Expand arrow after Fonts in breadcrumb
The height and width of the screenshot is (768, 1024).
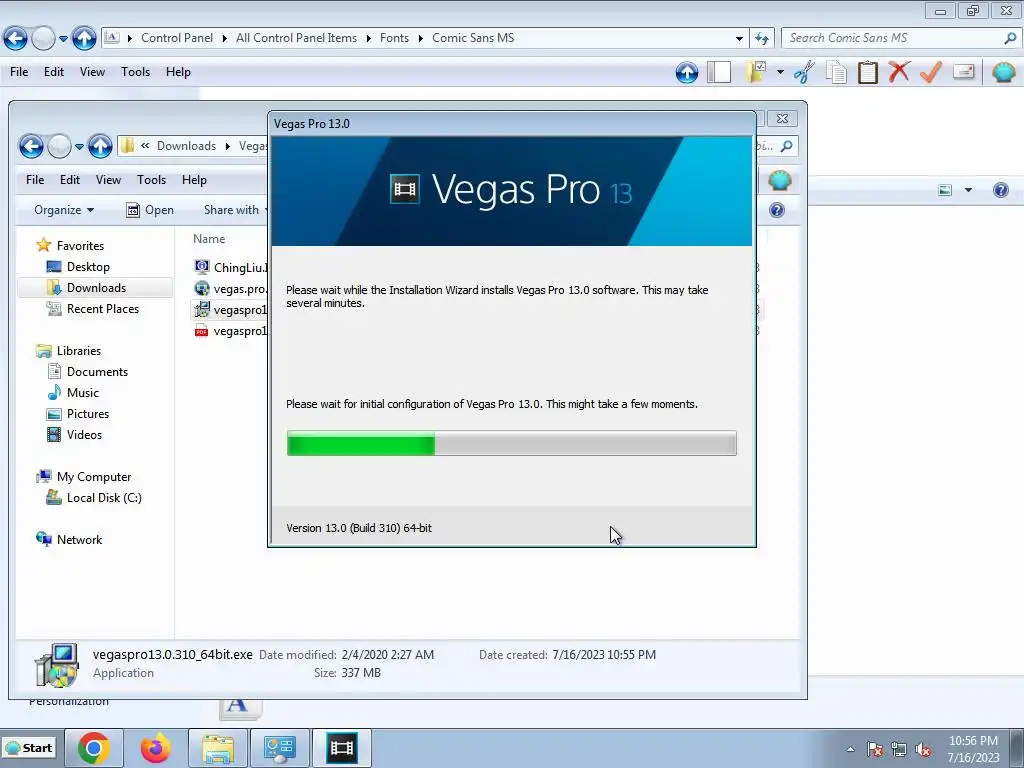421,39
